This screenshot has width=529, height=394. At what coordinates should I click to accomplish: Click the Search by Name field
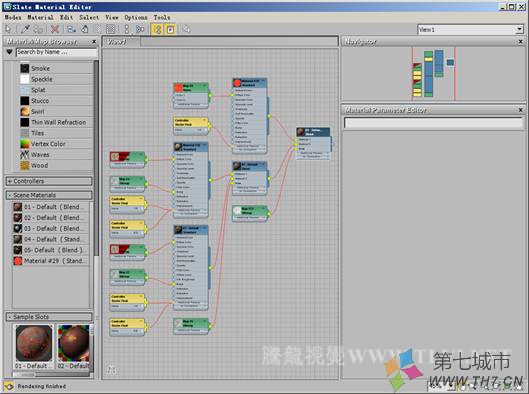pos(56,52)
